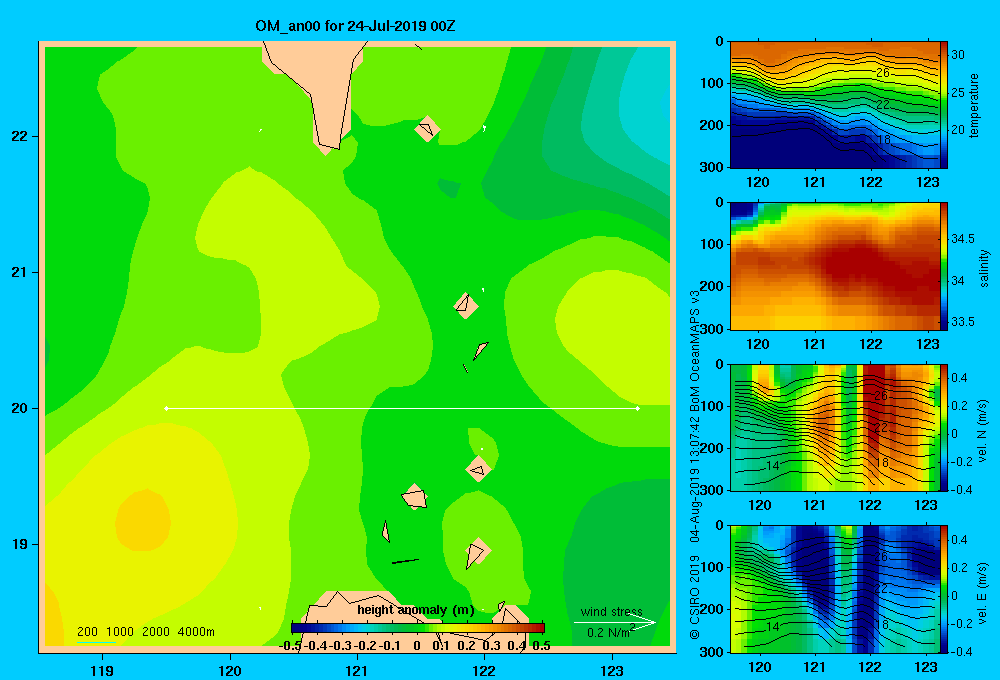1000x680 pixels.
Task: Click latitude label 22 on the main map
Action: 19,137
